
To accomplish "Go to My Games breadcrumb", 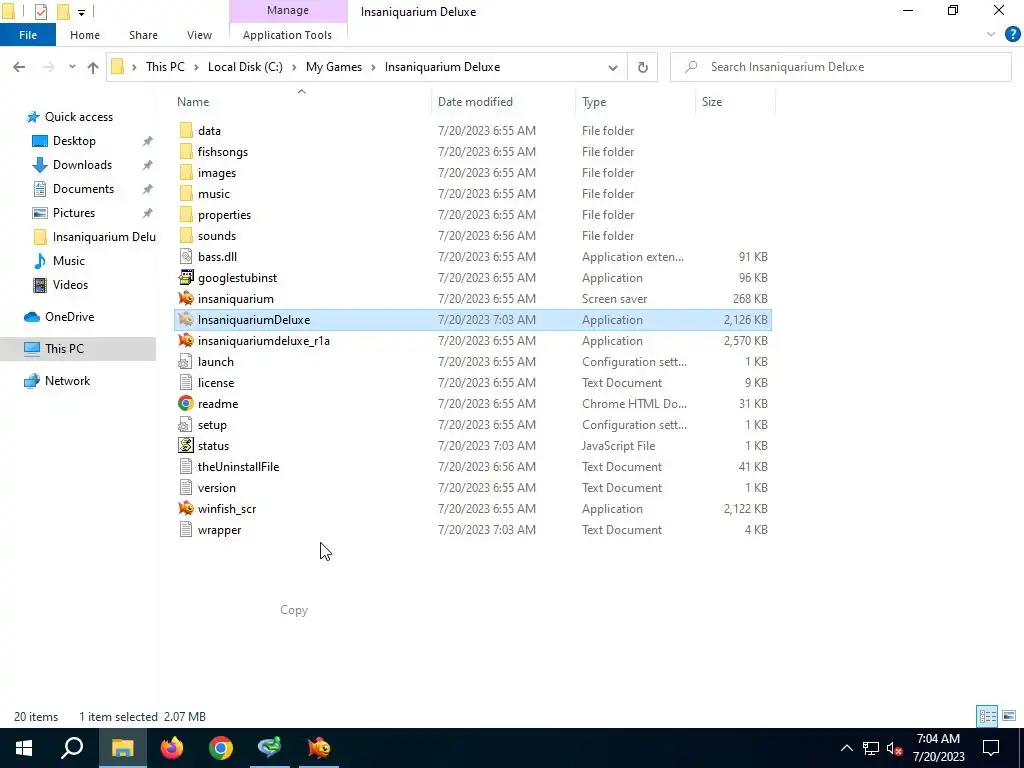I will pyautogui.click(x=334, y=67).
